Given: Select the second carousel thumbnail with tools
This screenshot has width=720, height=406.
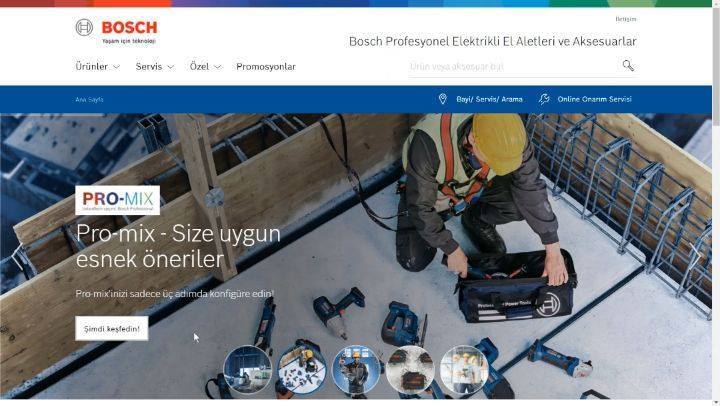Looking at the screenshot, I should click(302, 370).
